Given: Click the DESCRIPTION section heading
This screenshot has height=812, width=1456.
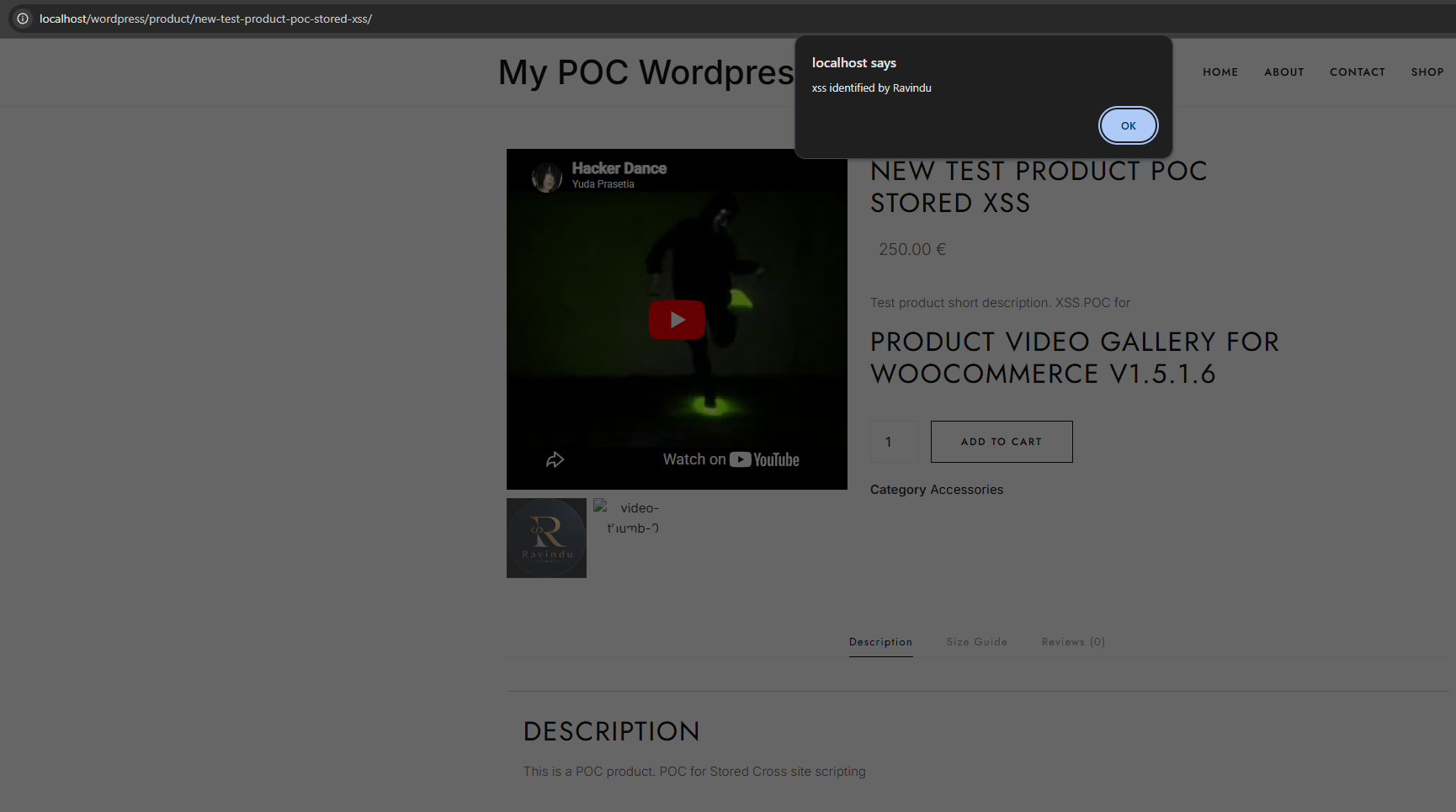Looking at the screenshot, I should click(x=611, y=731).
